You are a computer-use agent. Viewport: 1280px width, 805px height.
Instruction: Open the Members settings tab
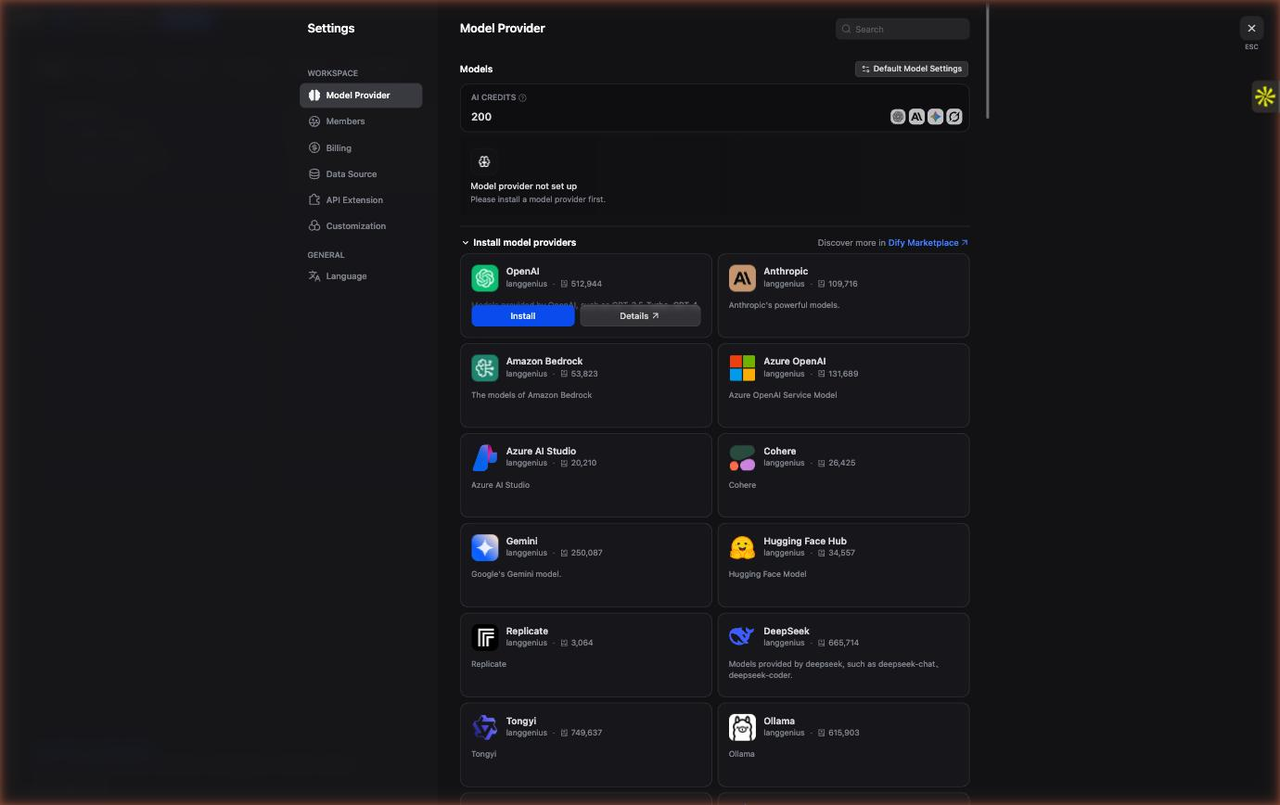click(x=345, y=121)
